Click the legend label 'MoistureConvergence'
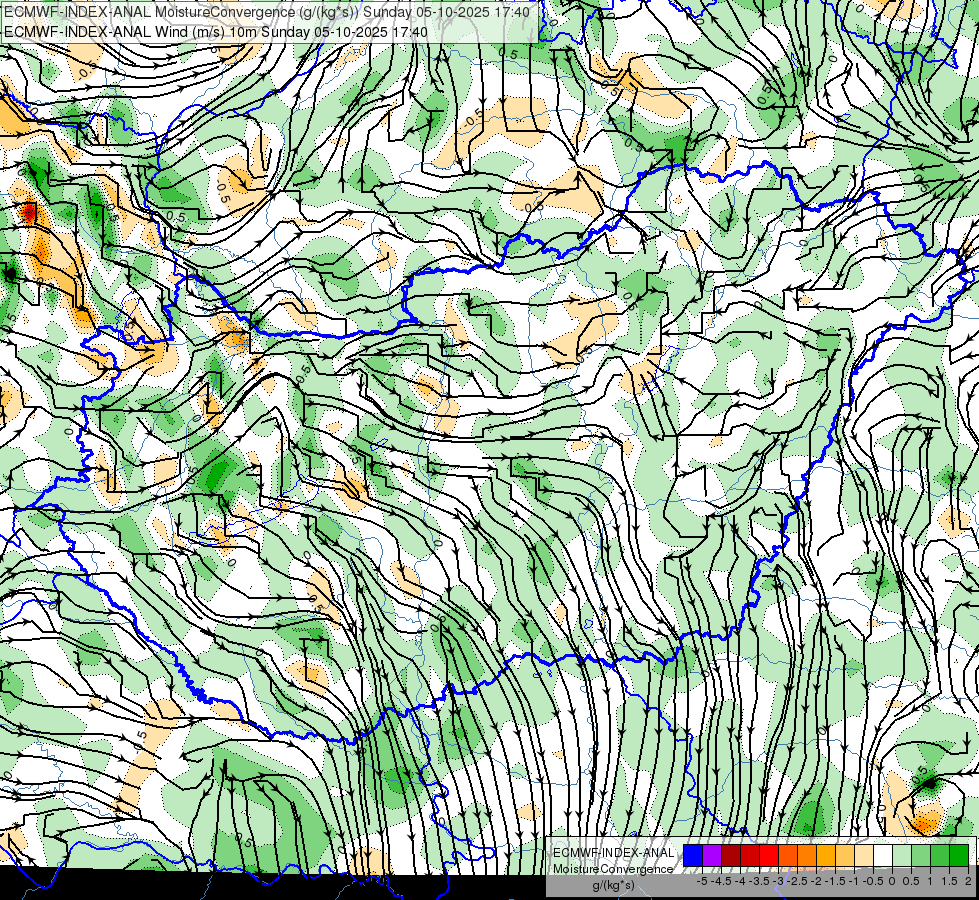The width and height of the screenshot is (979, 900). point(613,869)
